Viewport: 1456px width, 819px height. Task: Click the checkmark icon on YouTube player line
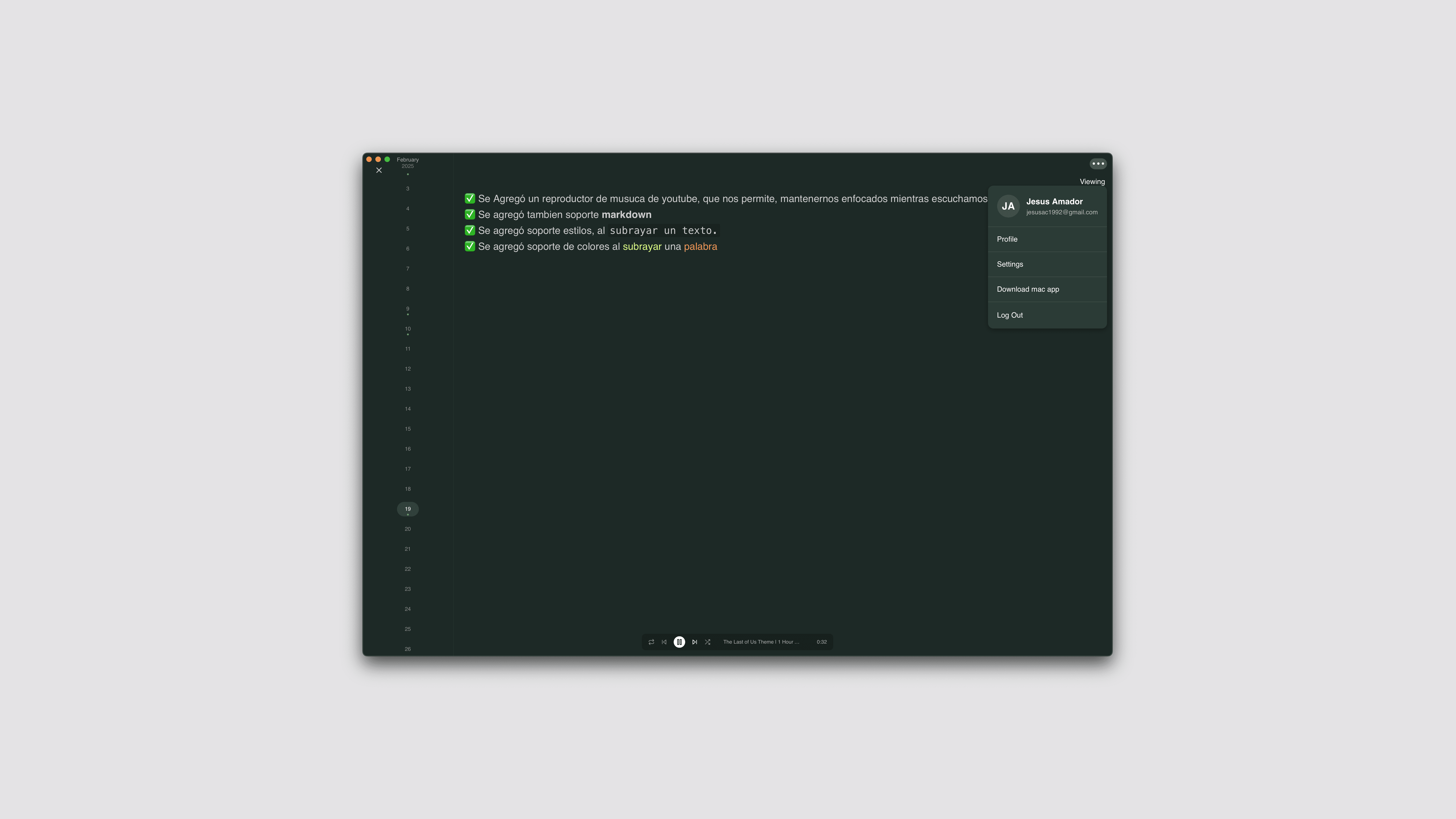pyautogui.click(x=470, y=198)
